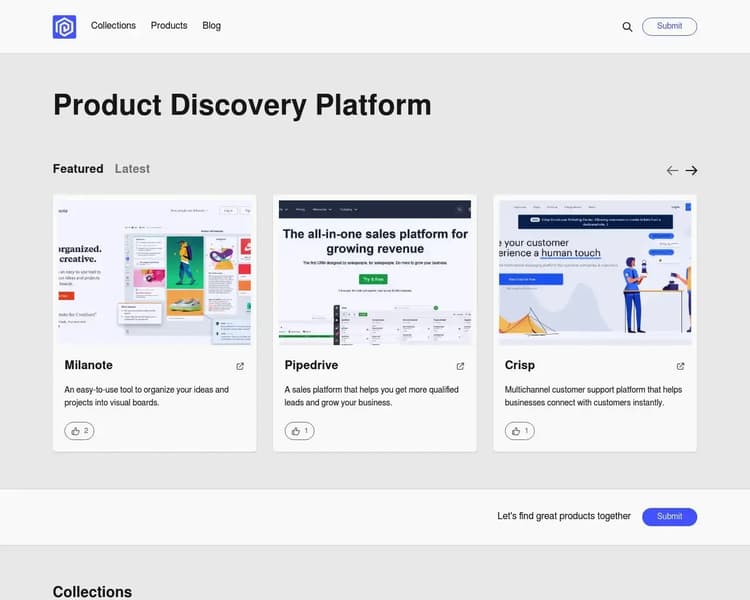View the Pipedrive screenshot thumbnail

(375, 272)
